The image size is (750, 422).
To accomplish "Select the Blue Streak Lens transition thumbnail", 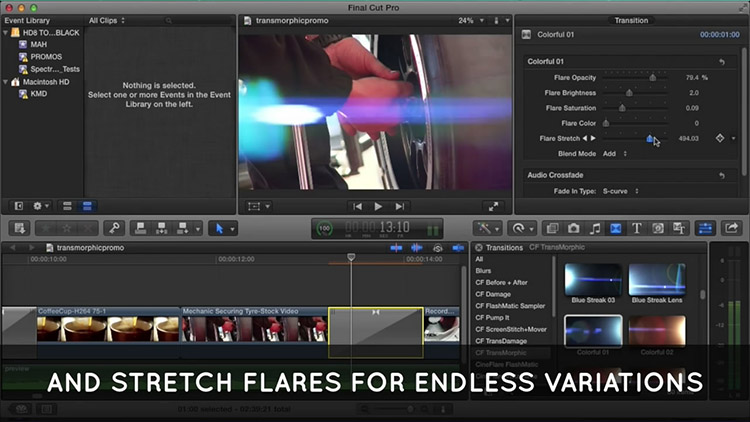I will pyautogui.click(x=657, y=279).
